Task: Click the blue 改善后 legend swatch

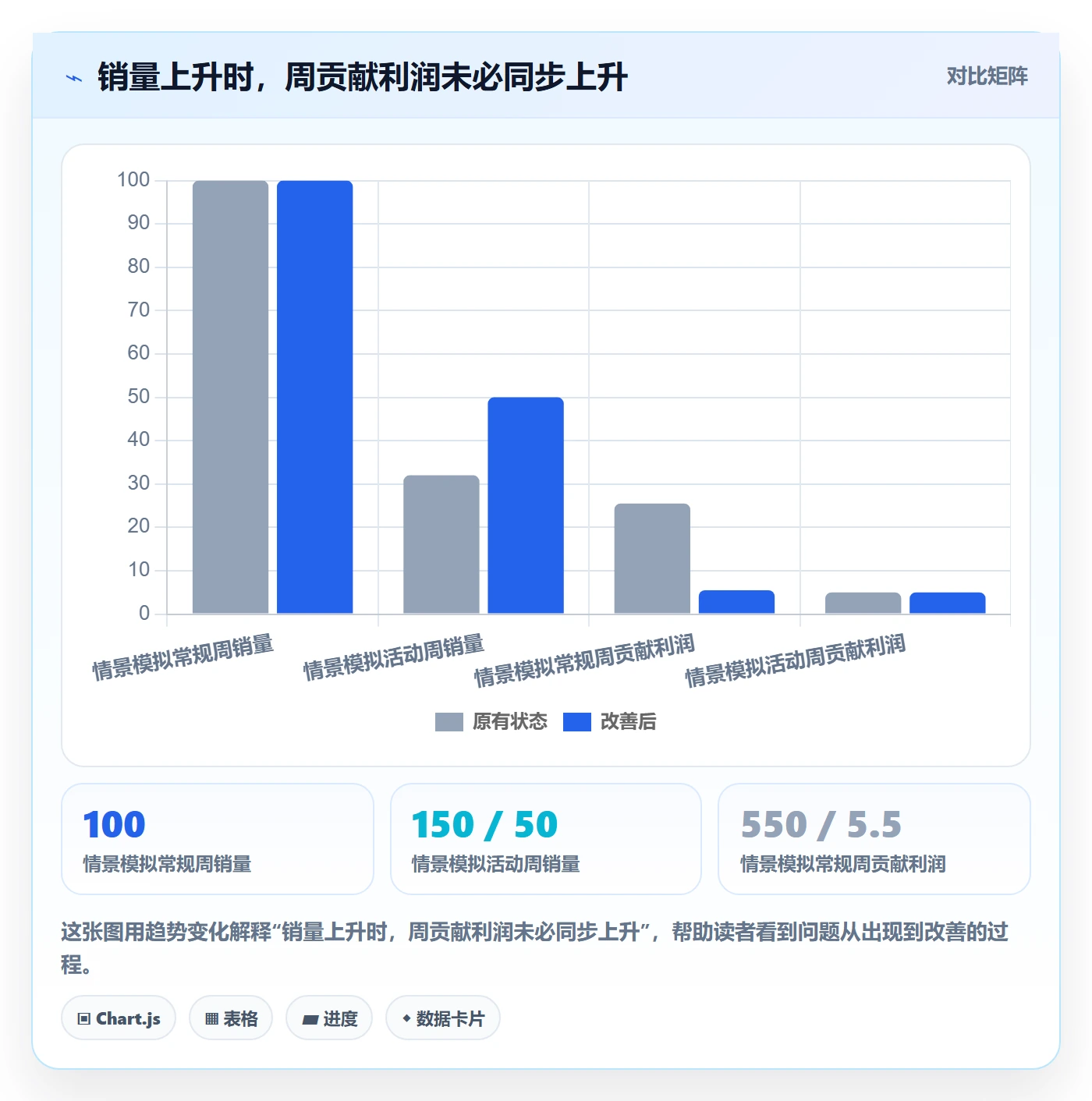Action: (x=577, y=722)
